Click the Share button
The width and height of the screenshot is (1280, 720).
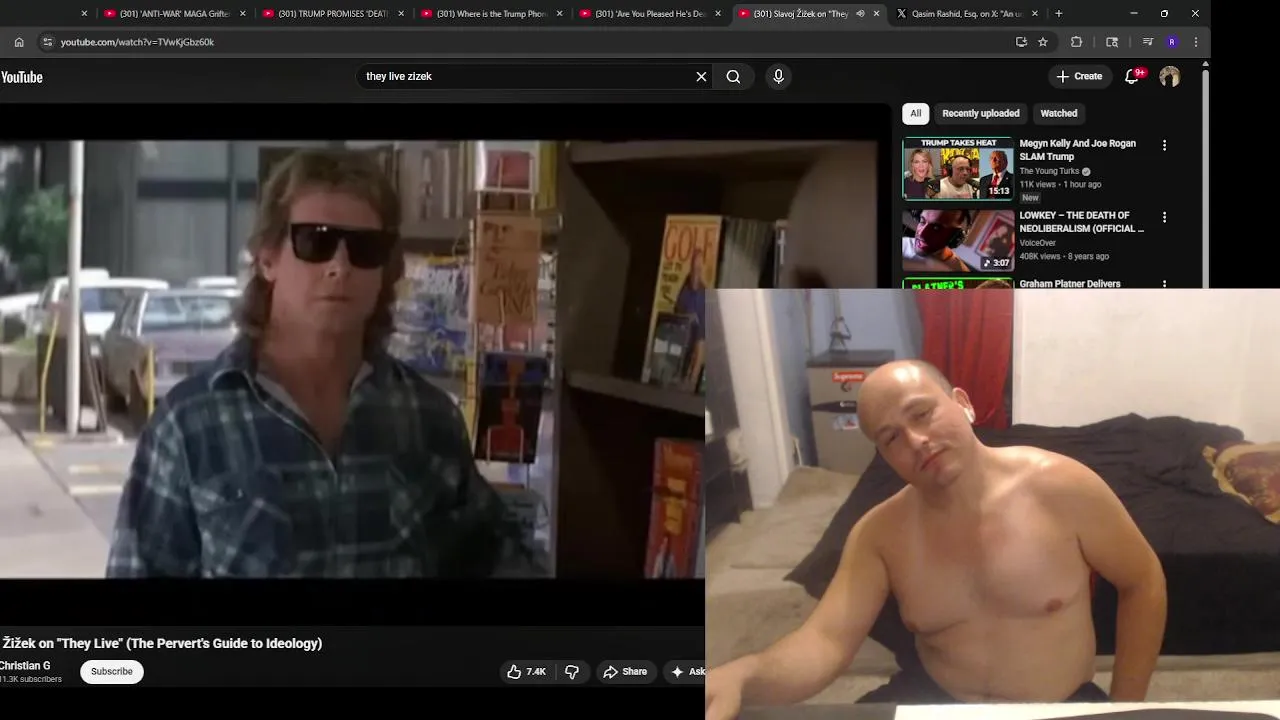625,672
